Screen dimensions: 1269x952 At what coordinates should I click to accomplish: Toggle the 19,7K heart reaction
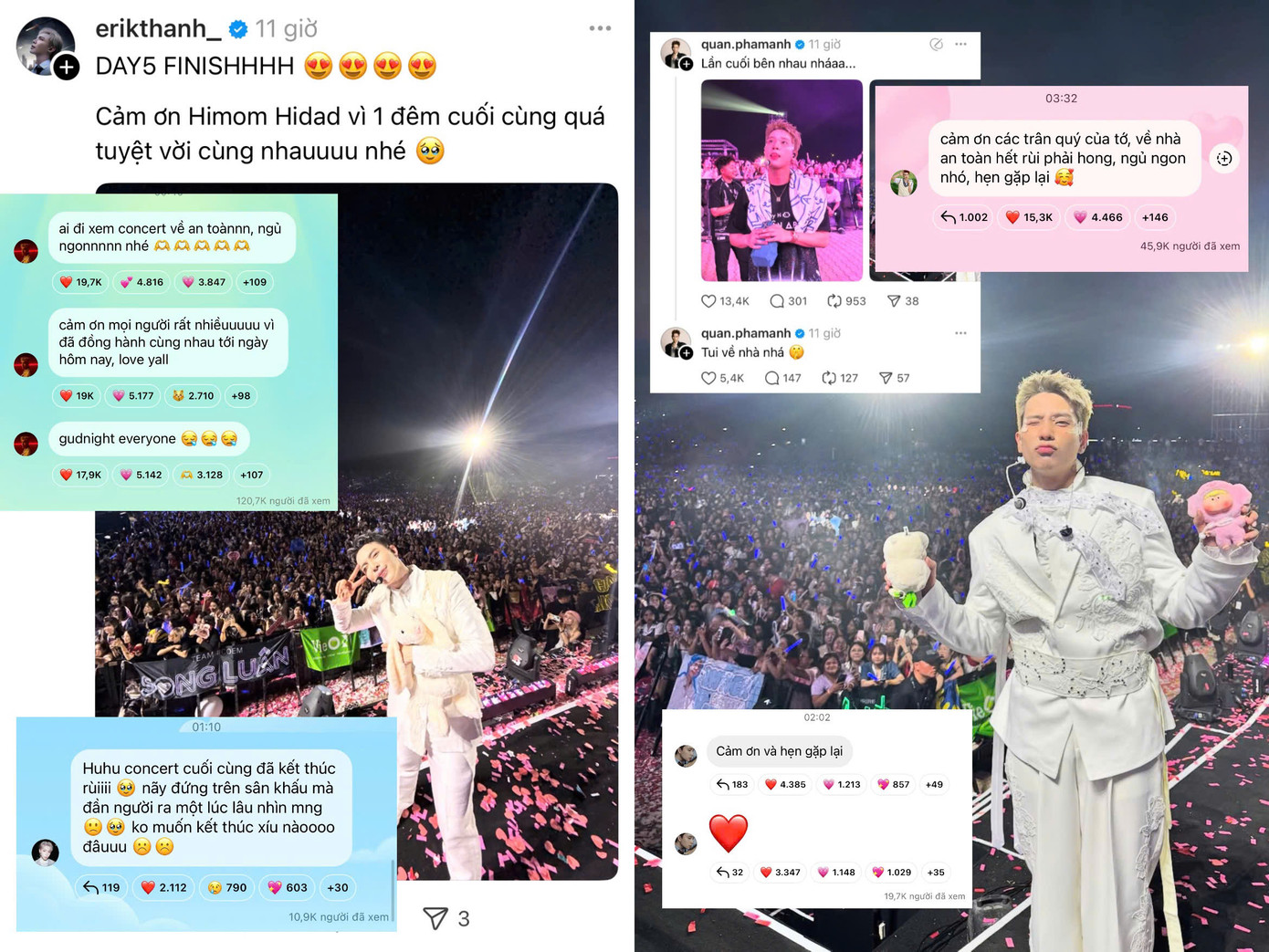[80, 282]
